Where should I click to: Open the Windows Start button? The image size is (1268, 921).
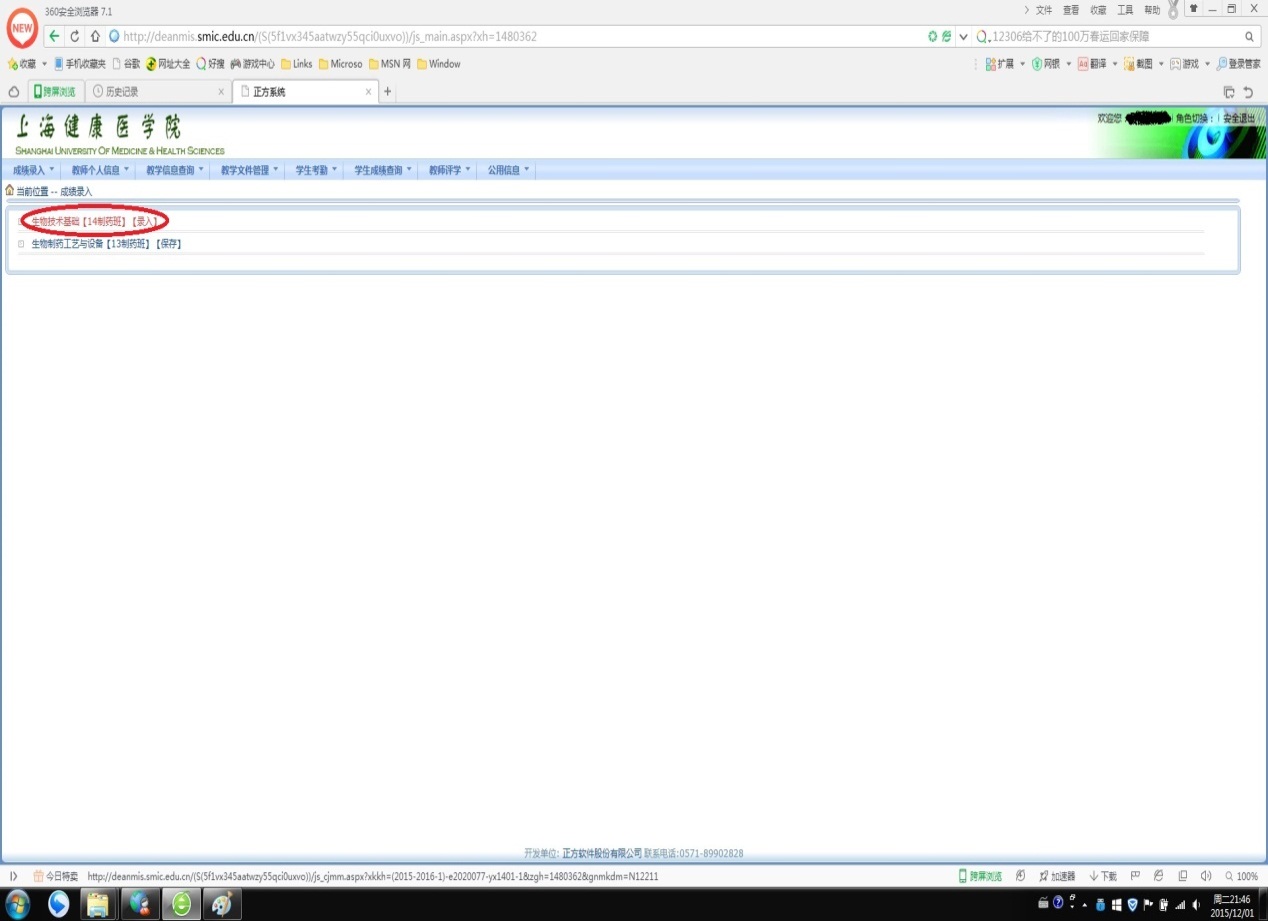[16, 905]
